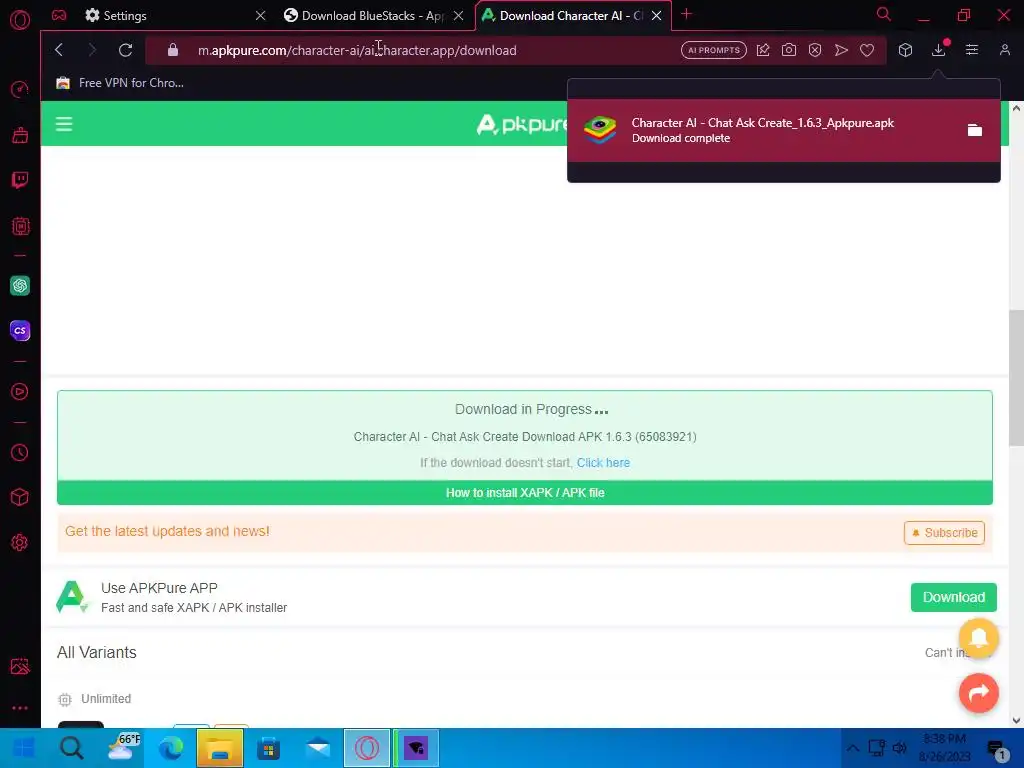The height and width of the screenshot is (768, 1024).
Task: Open taskbar search
Action: pos(71,748)
